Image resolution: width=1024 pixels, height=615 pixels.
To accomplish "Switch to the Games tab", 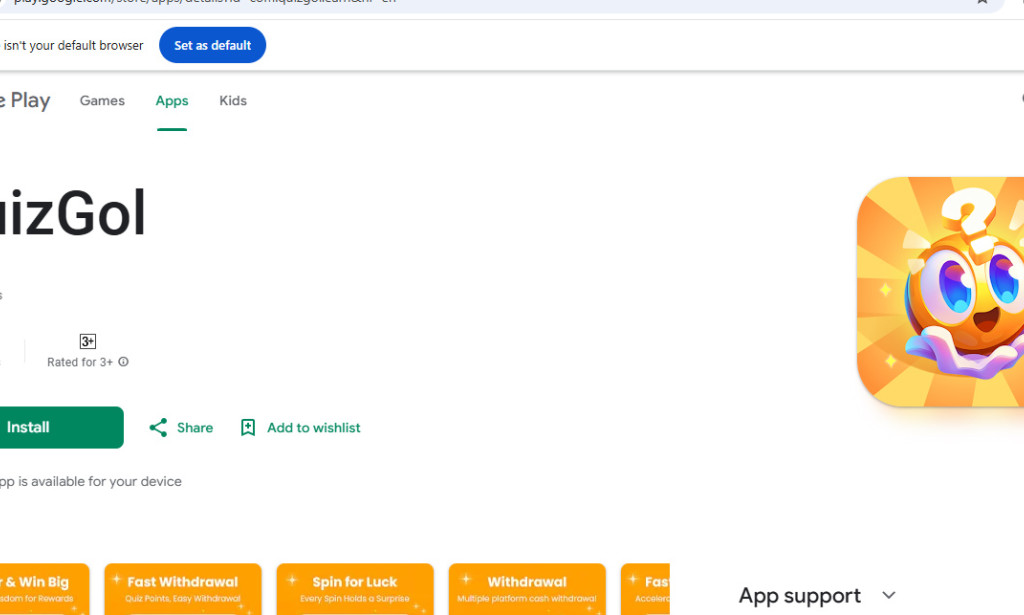I will [101, 100].
